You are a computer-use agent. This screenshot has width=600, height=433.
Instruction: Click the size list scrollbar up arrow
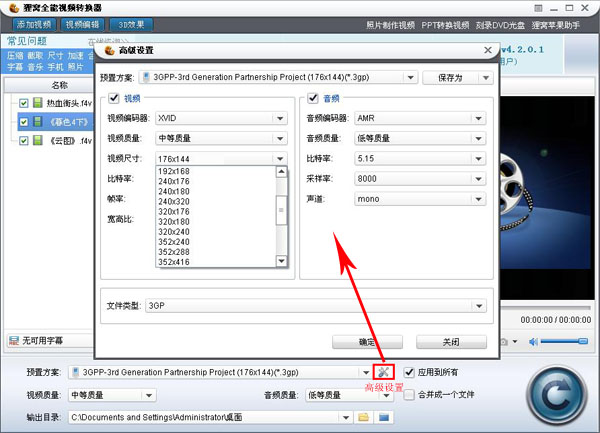(281, 172)
